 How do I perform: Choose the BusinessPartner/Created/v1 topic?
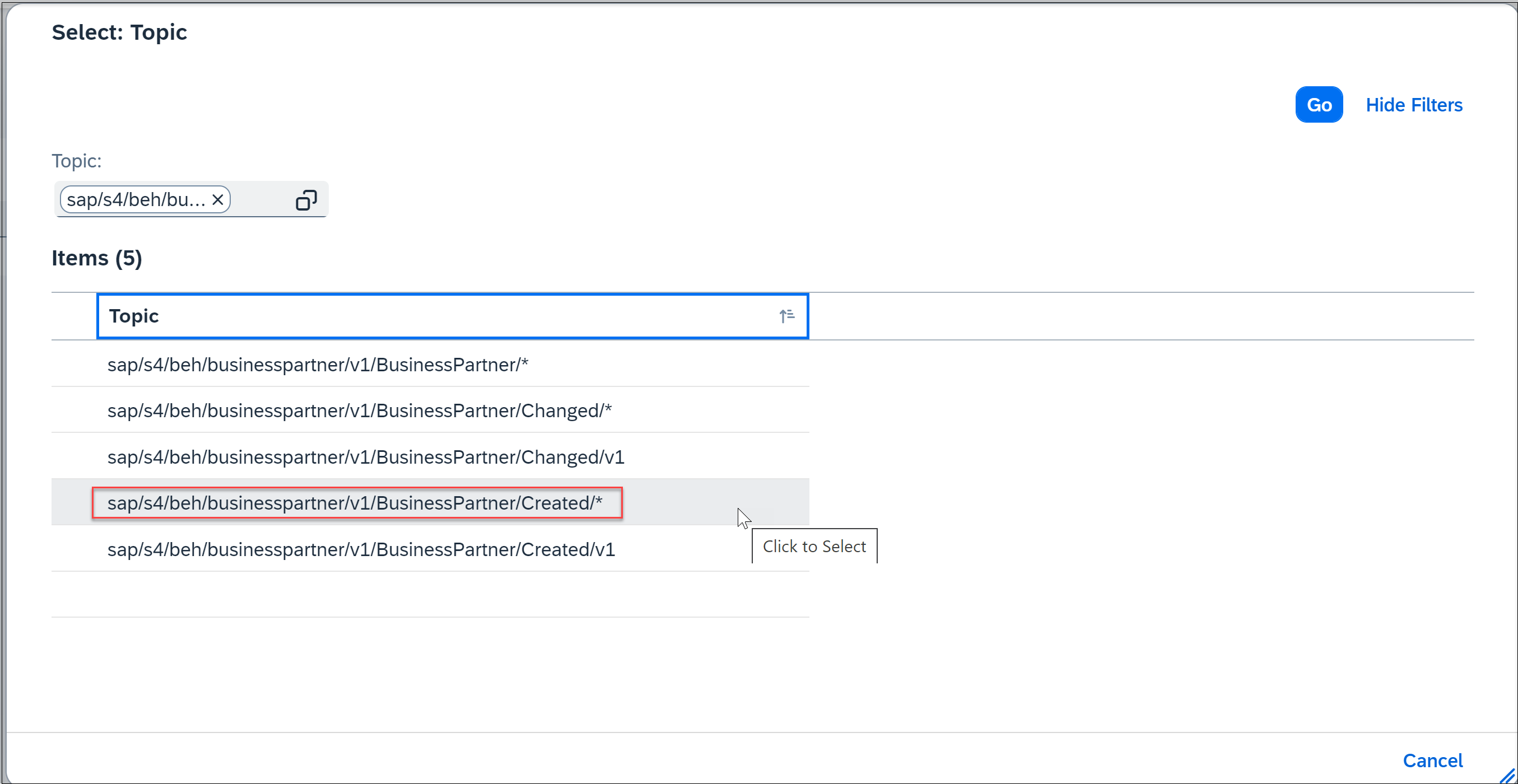tap(430, 549)
